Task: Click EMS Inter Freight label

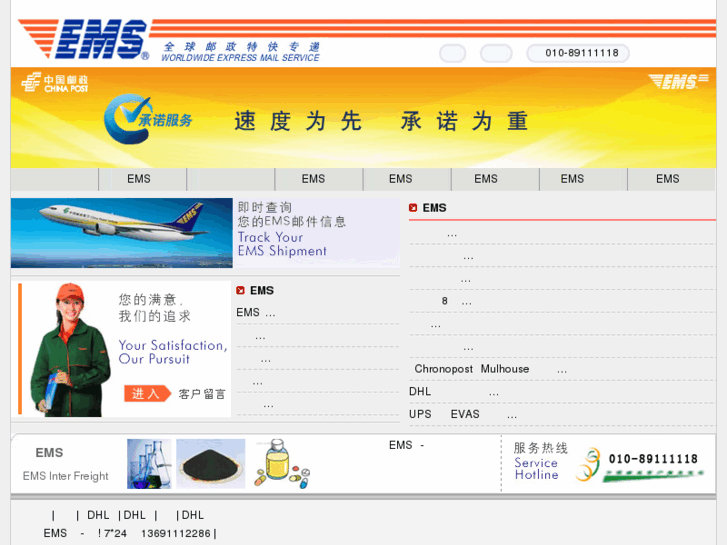Action: tap(65, 476)
